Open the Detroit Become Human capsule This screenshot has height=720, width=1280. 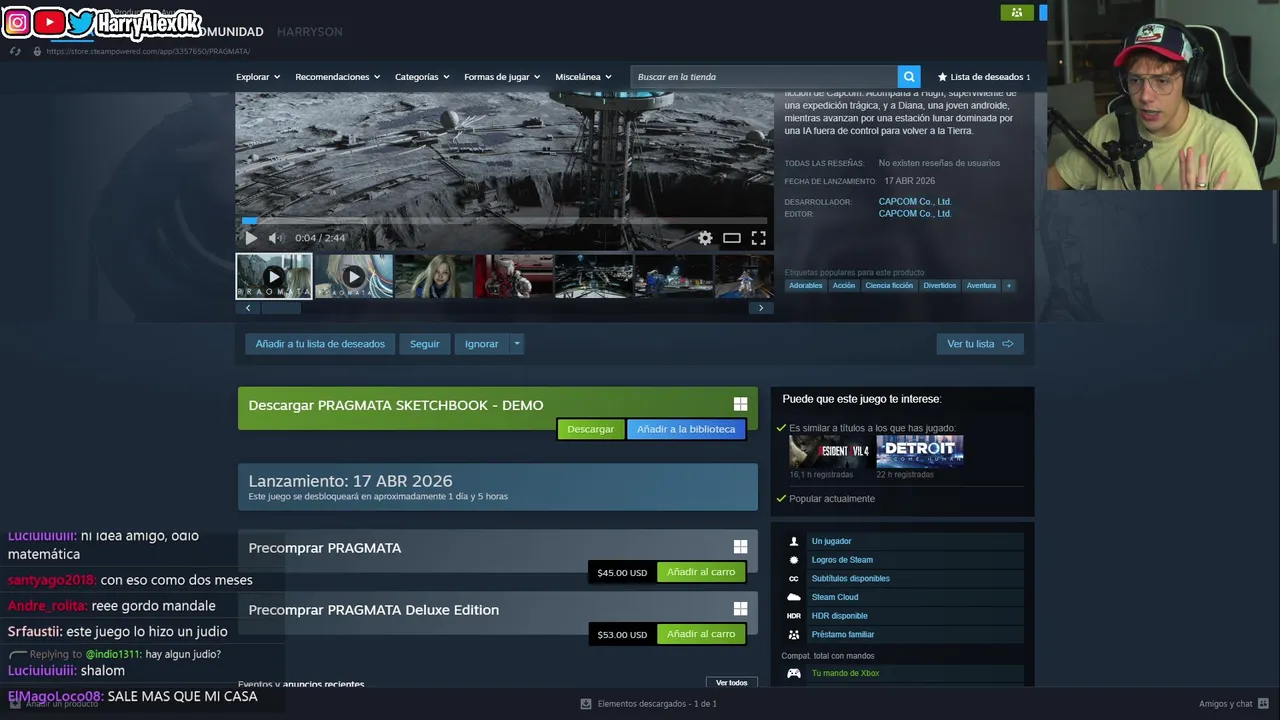pos(920,452)
